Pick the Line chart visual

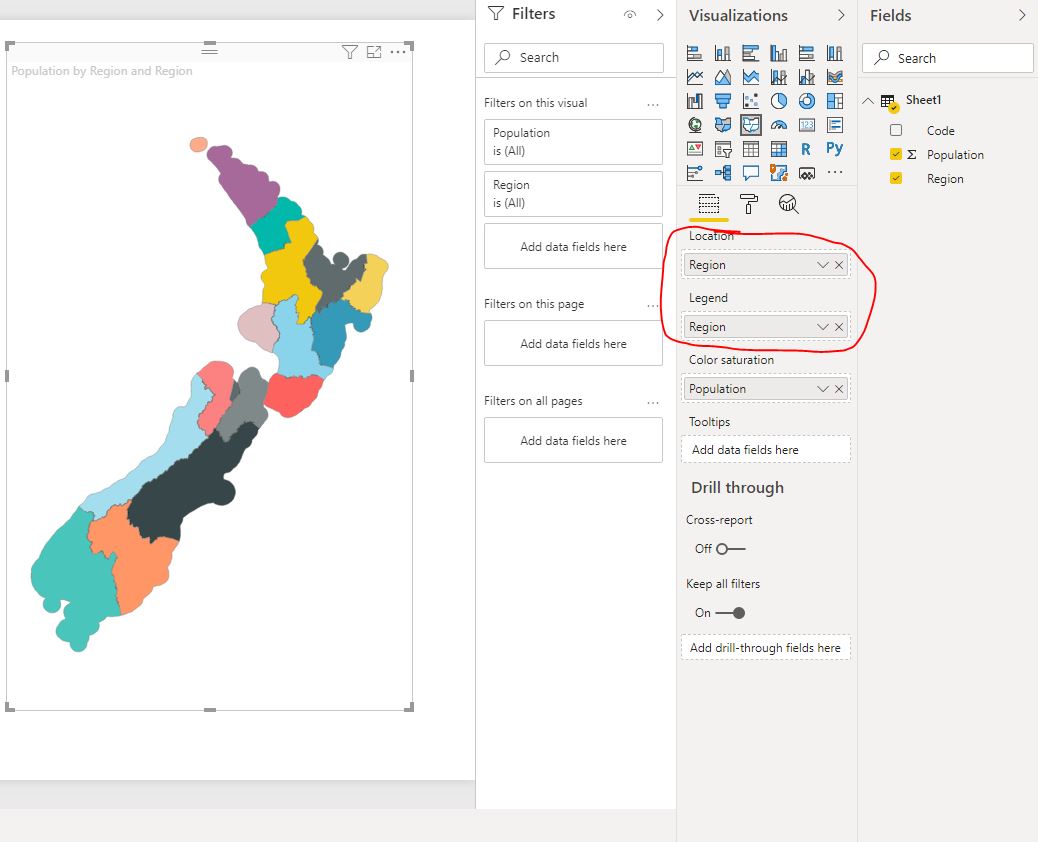click(694, 77)
